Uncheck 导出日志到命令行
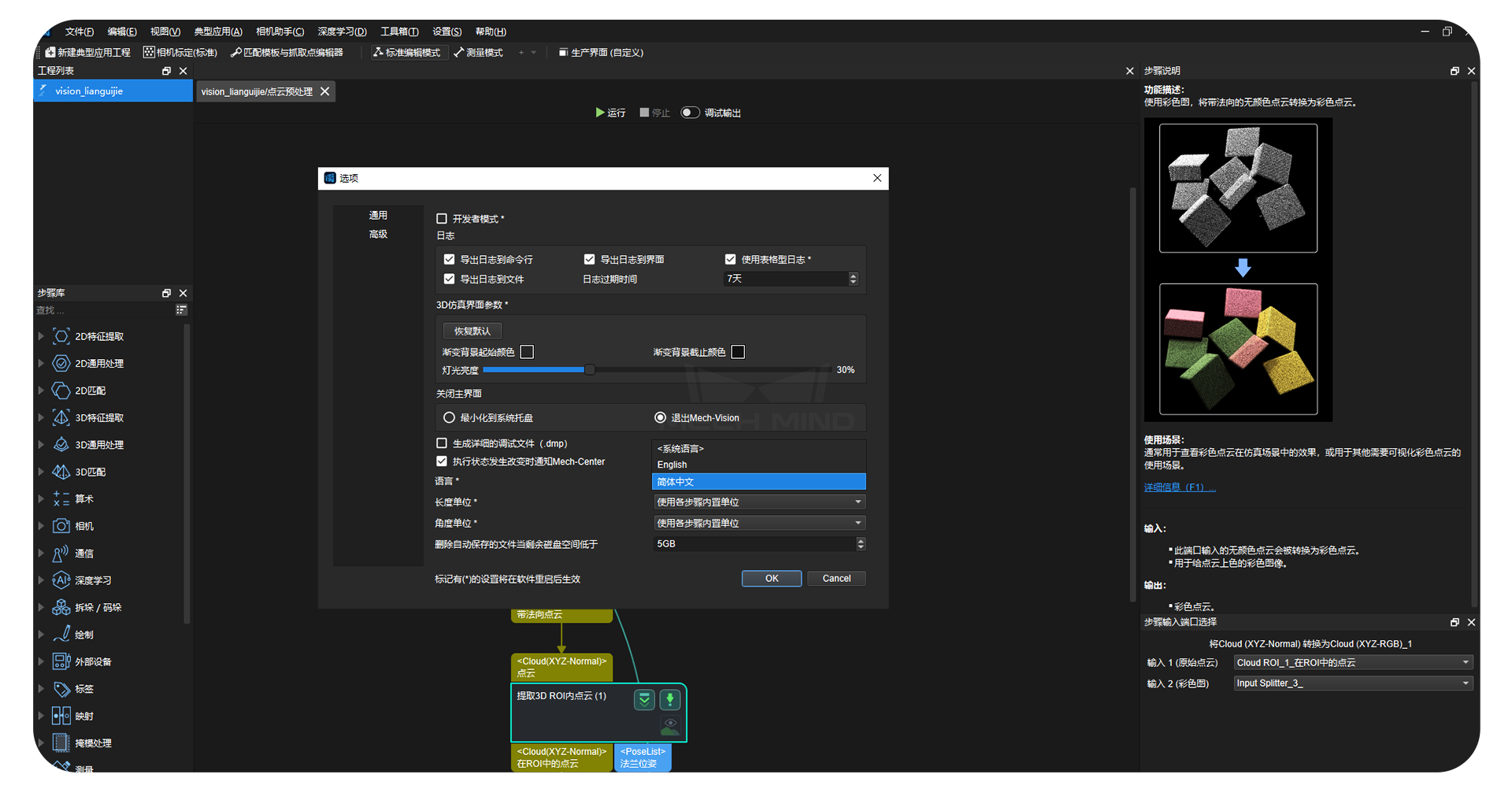 click(x=449, y=259)
